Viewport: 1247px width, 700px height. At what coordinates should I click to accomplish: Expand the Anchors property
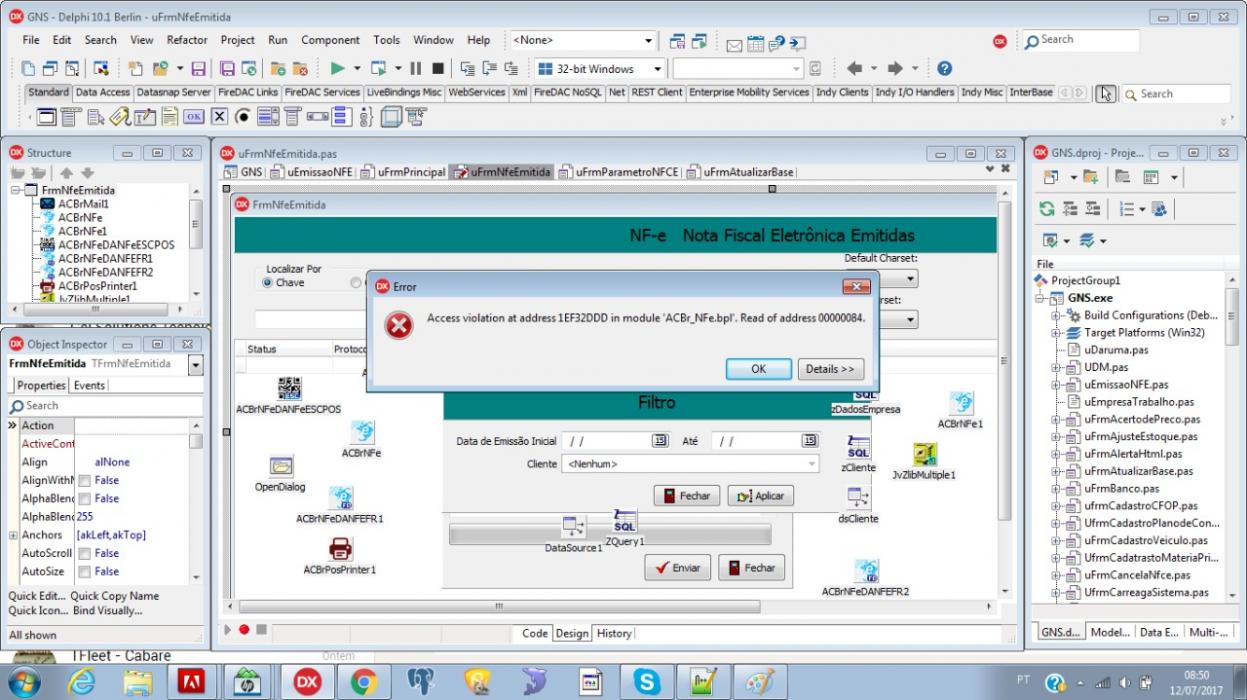click(x=14, y=535)
